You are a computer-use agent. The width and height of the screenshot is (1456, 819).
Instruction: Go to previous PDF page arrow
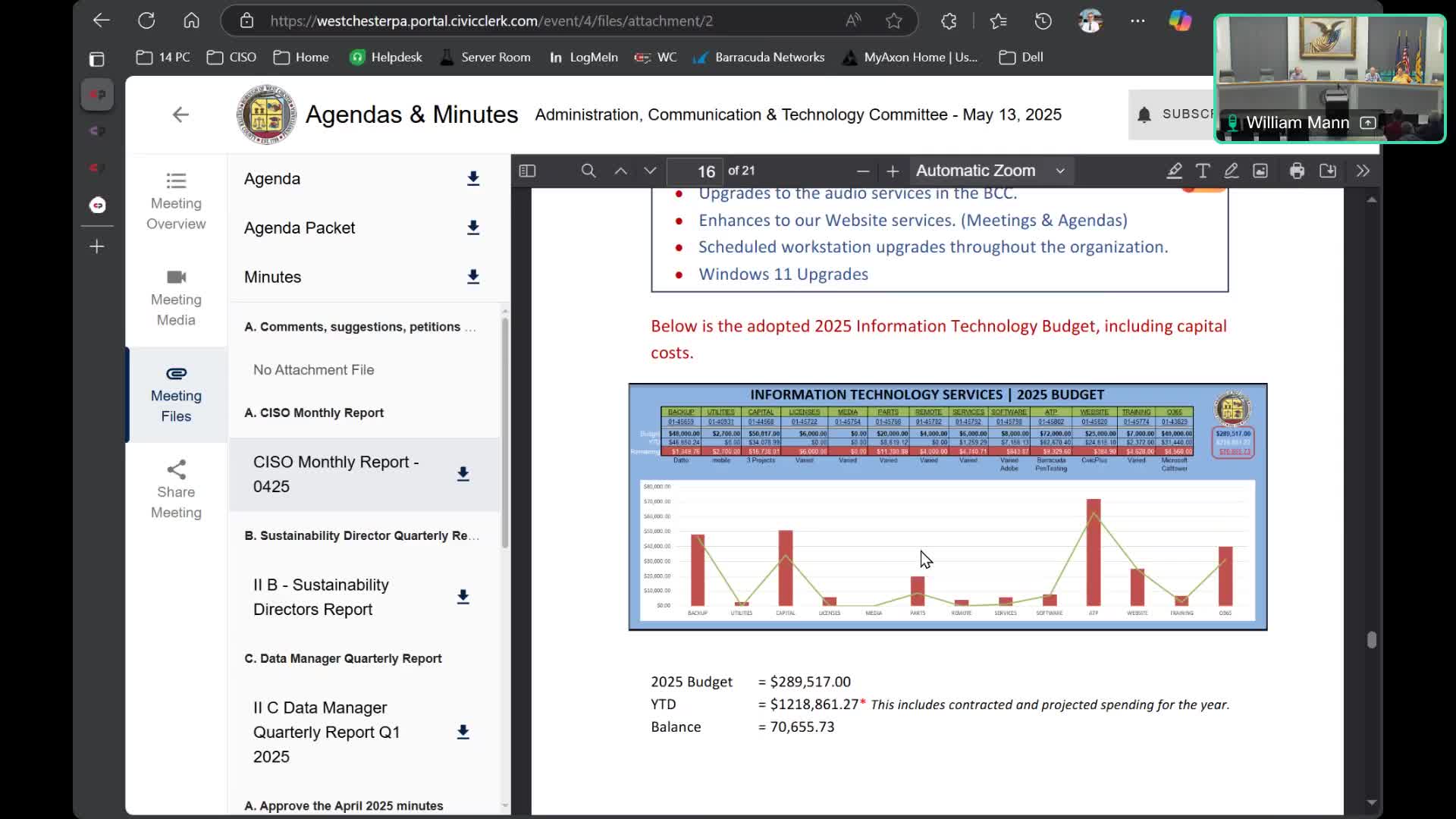pyautogui.click(x=620, y=171)
